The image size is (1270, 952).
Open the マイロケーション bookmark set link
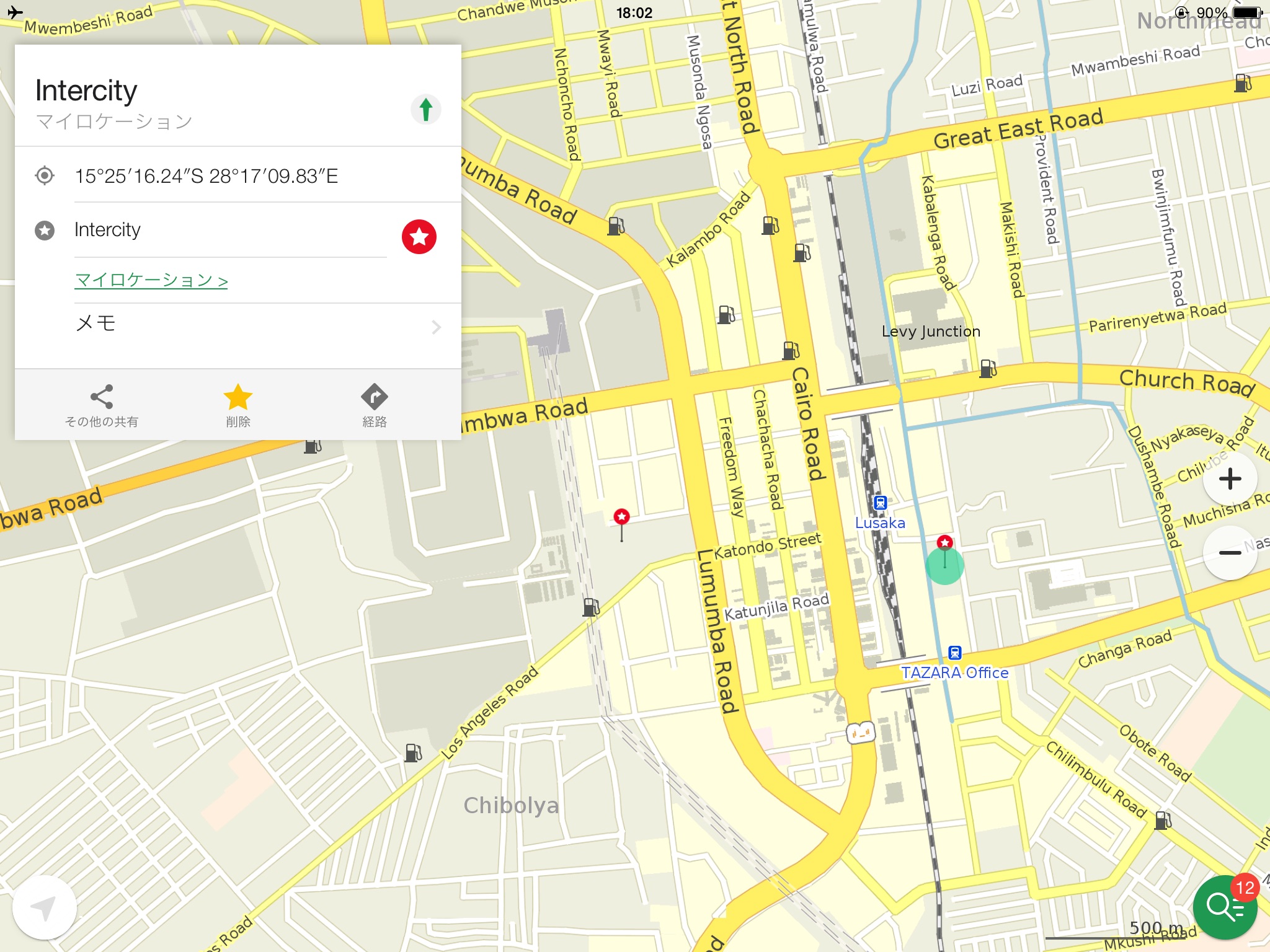[x=151, y=280]
